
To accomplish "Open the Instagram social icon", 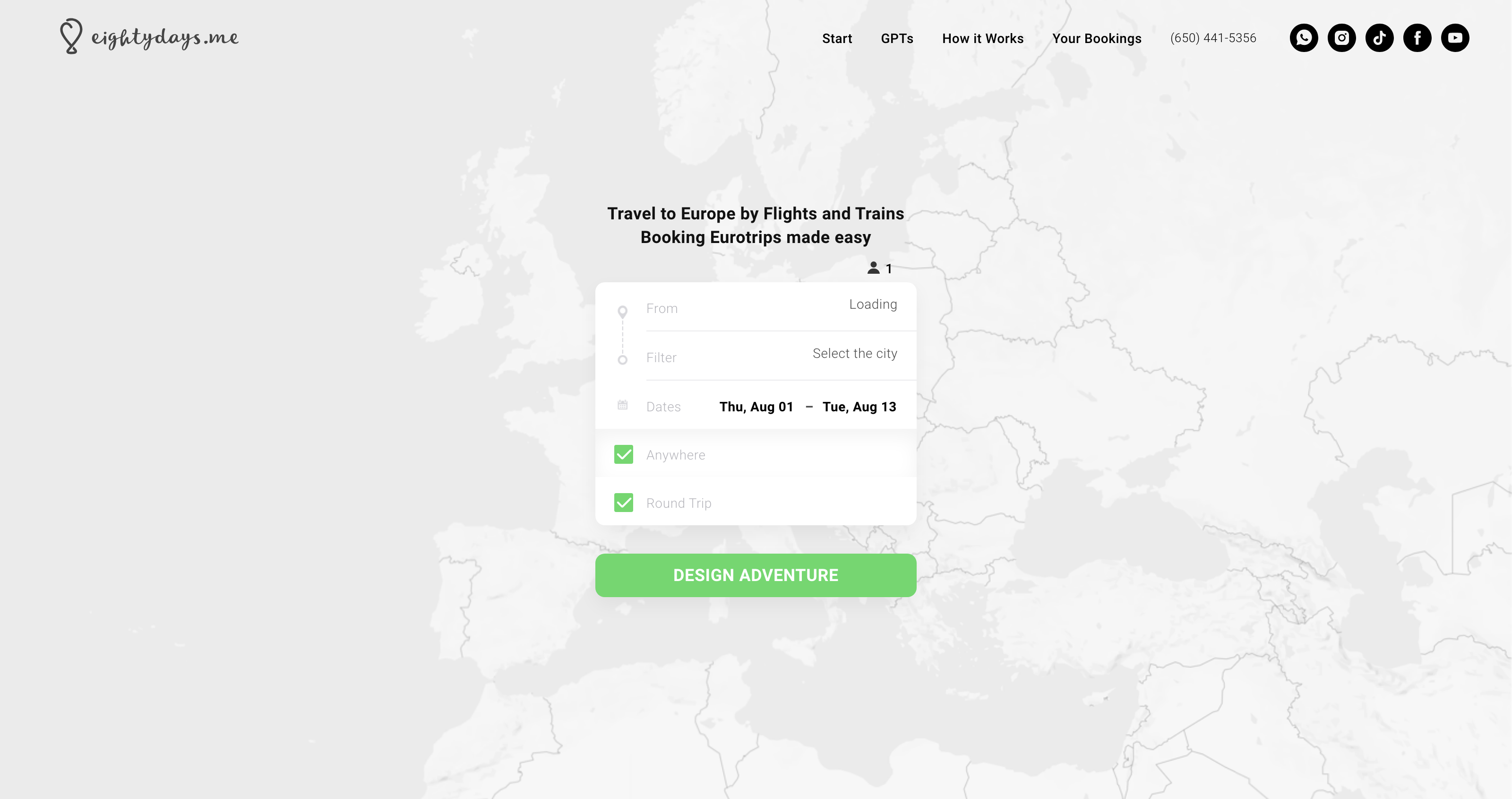I will pyautogui.click(x=1342, y=38).
